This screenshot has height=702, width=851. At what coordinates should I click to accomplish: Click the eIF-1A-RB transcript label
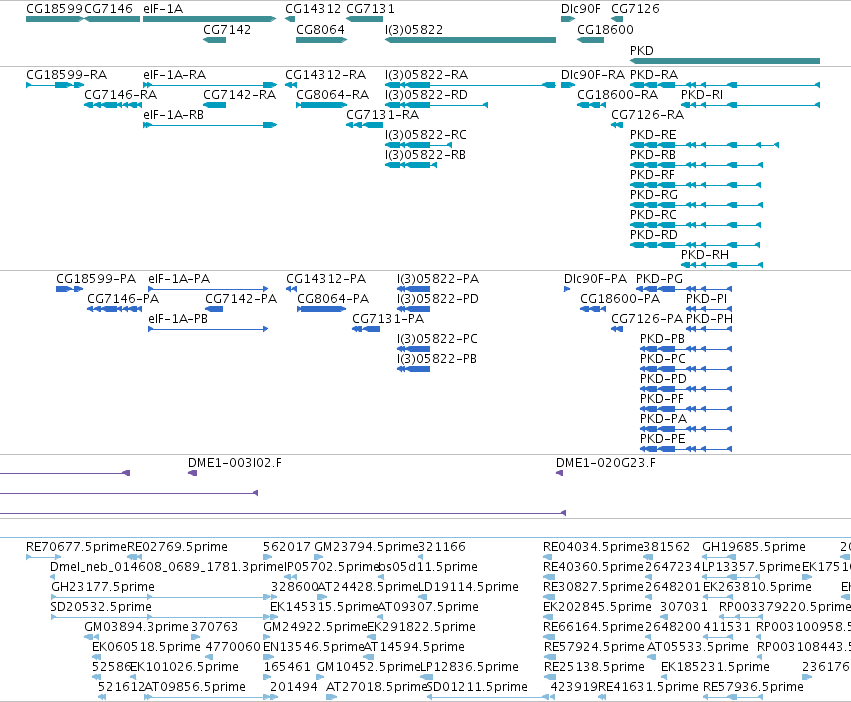(x=174, y=115)
